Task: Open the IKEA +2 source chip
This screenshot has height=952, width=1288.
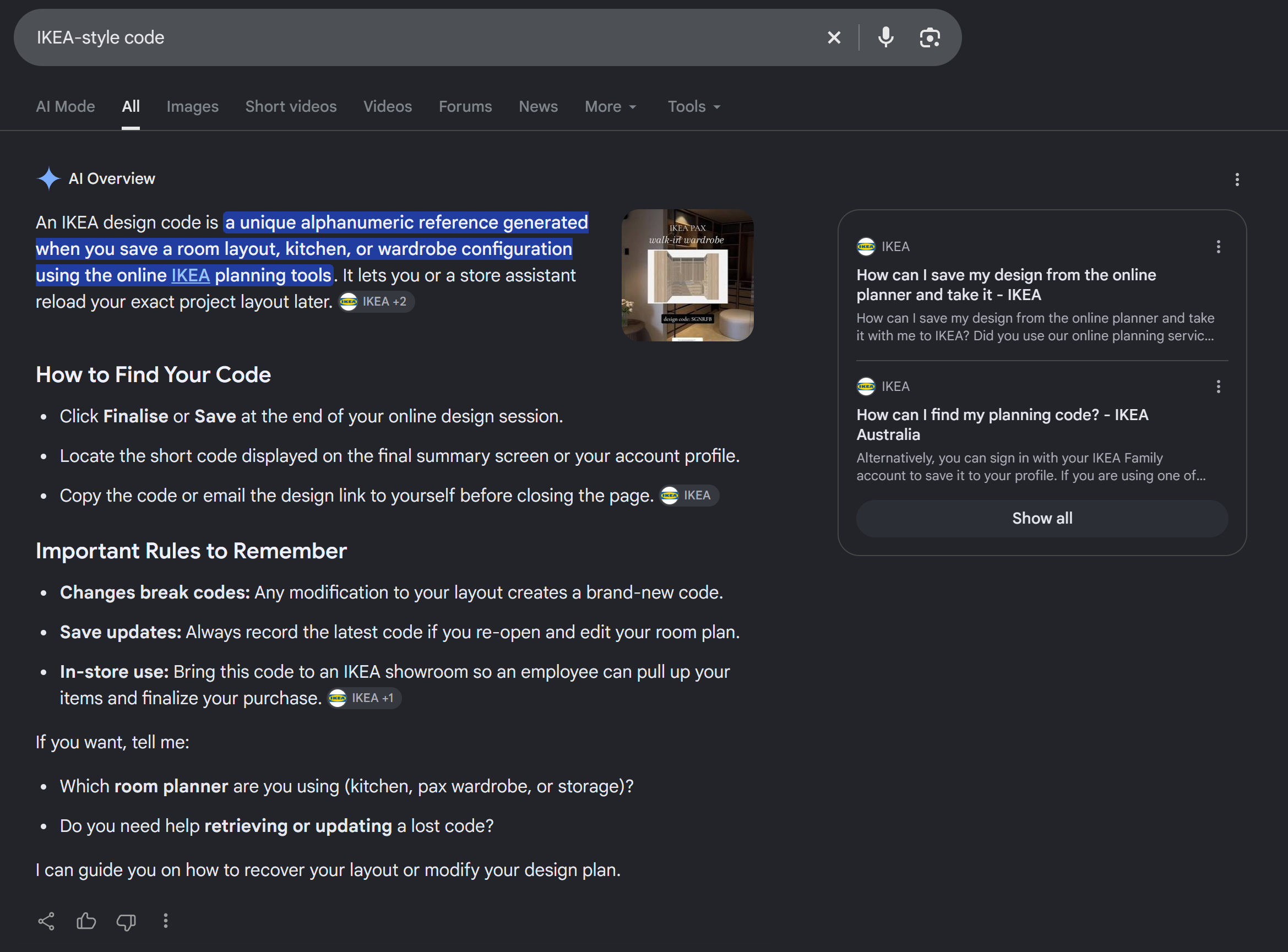Action: (376, 302)
